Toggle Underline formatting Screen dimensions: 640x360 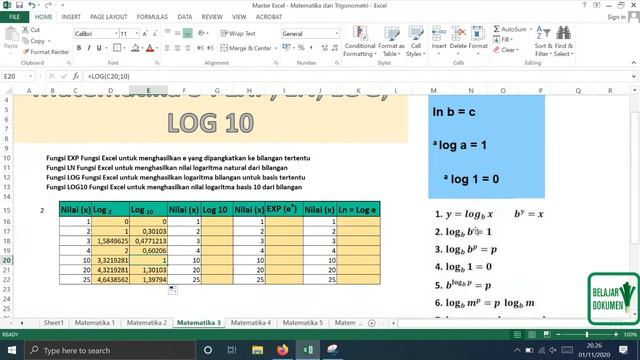click(x=99, y=48)
